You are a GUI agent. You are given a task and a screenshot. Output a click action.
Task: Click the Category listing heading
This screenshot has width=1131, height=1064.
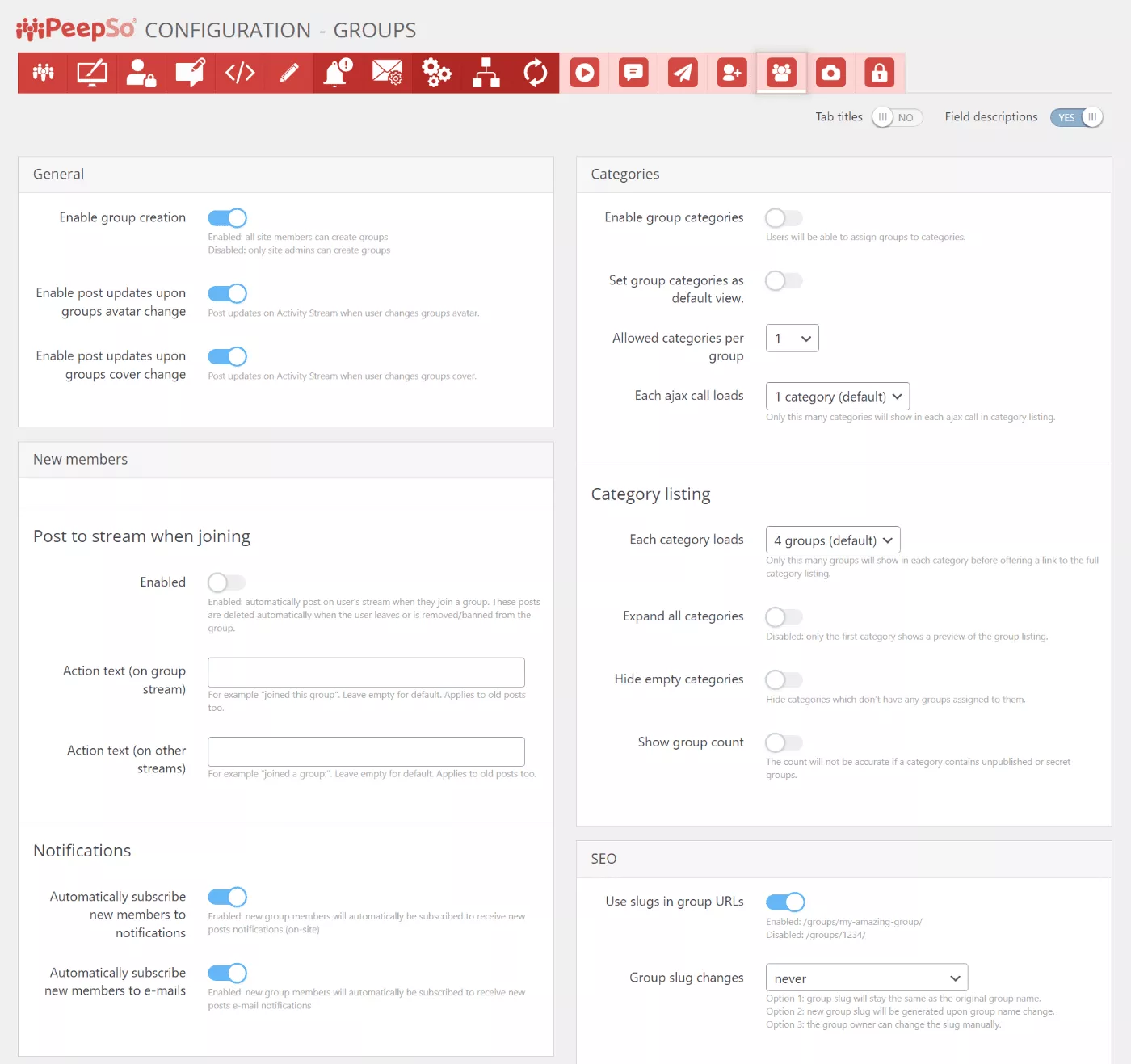650,494
